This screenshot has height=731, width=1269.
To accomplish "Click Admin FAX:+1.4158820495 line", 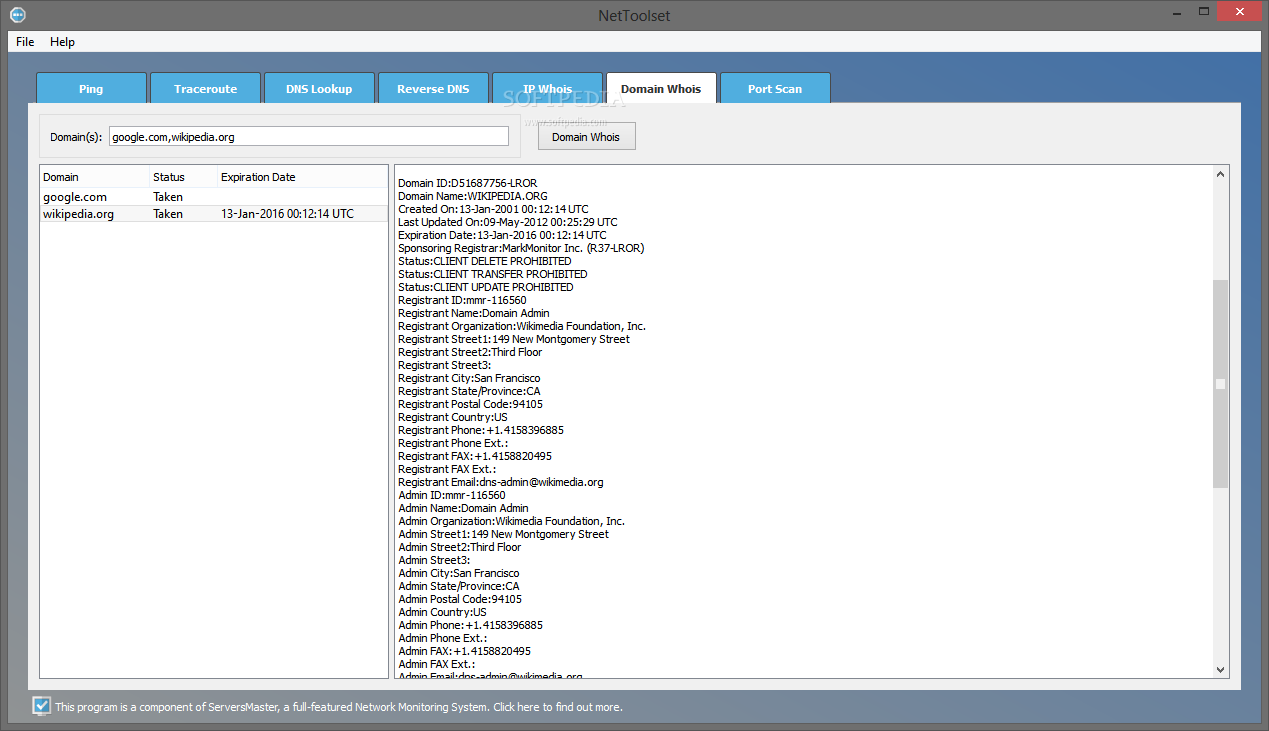I will pyautogui.click(x=464, y=651).
